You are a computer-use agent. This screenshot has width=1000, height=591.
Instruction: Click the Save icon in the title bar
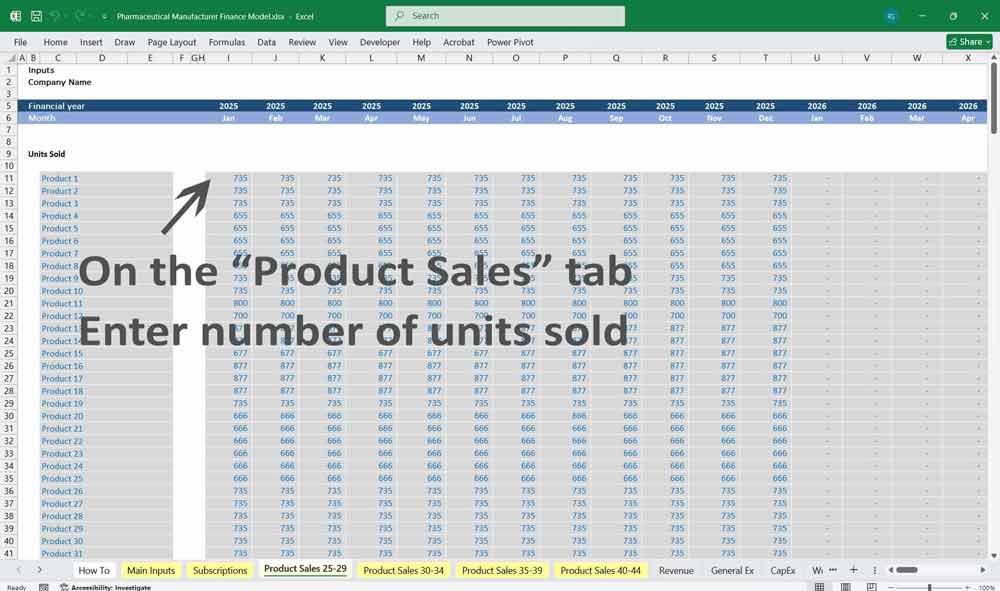pos(36,16)
